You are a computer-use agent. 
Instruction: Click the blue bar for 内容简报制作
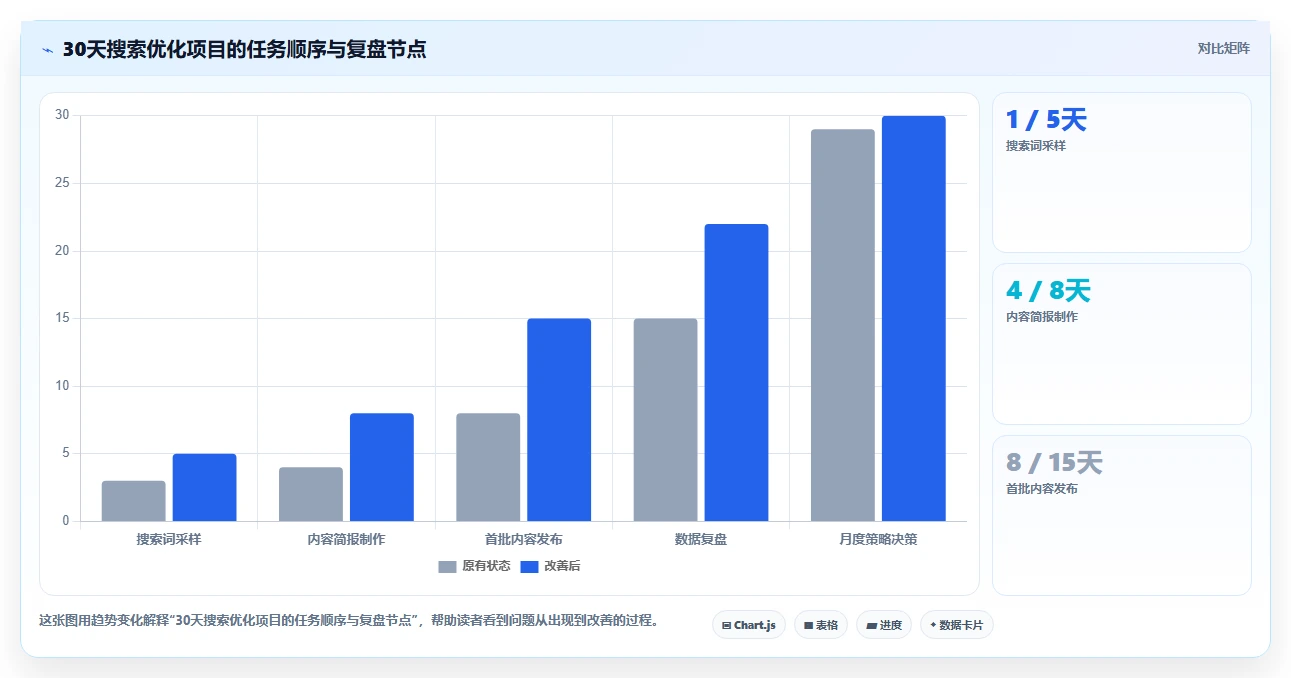tap(382, 467)
